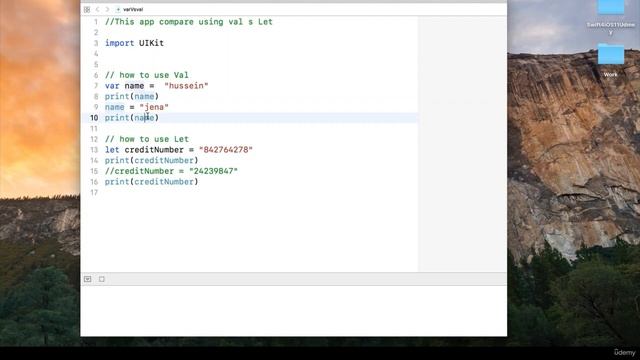The height and width of the screenshot is (360, 640).
Task: Click inside the console output area
Action: tap(293, 311)
